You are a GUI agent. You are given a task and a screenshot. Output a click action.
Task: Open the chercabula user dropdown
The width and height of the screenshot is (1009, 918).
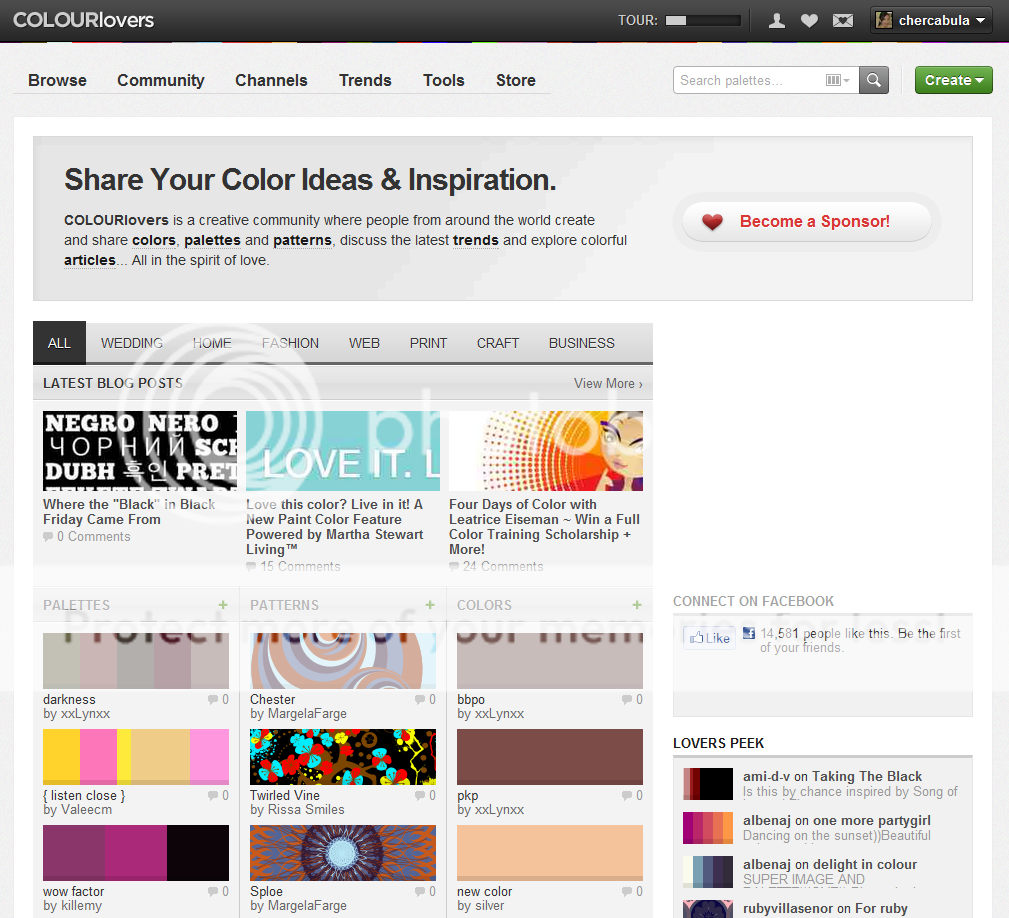tap(931, 20)
